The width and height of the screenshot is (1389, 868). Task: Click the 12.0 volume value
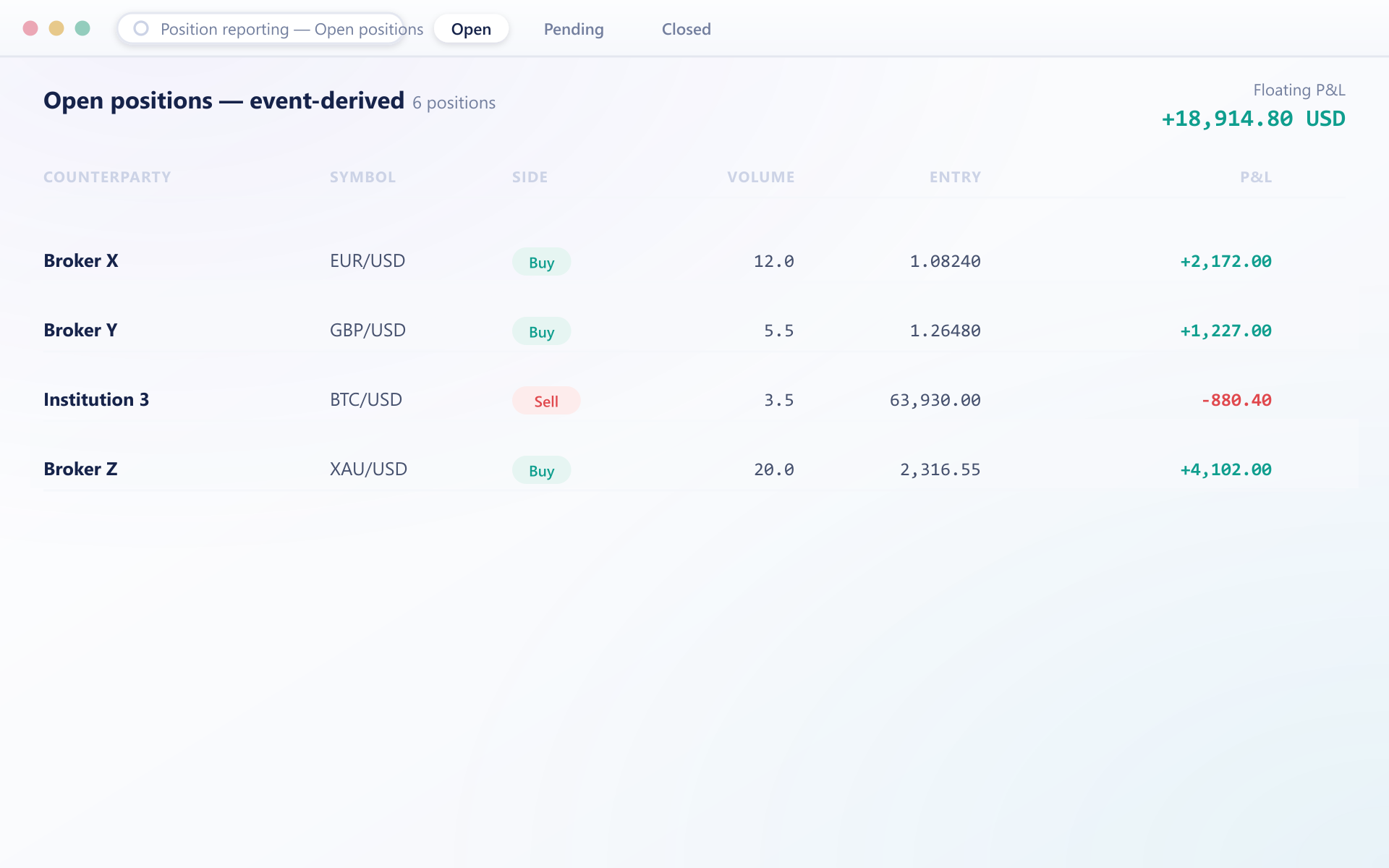(x=774, y=261)
